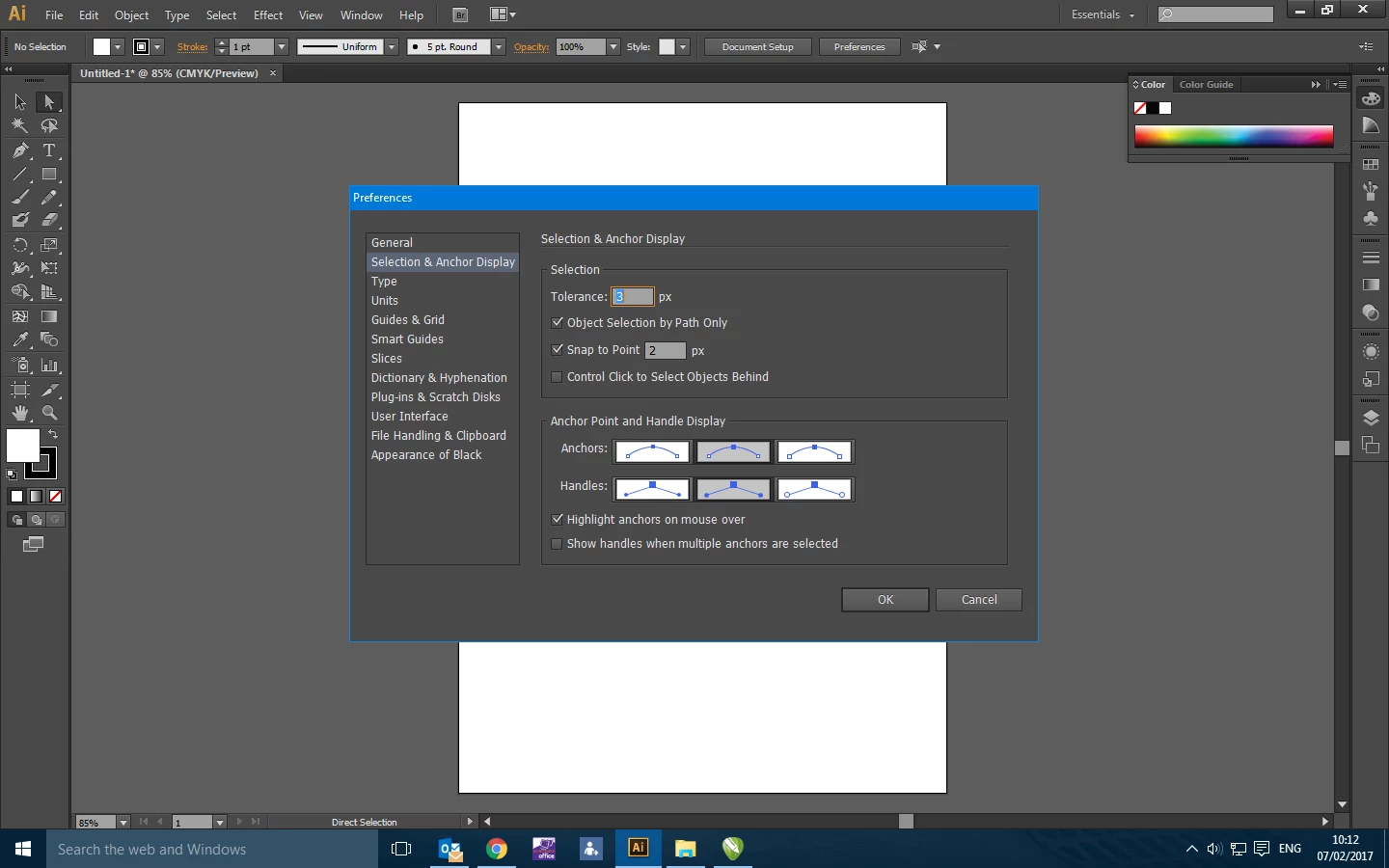1389x868 pixels.
Task: Select the Scale tool
Action: 49,245
